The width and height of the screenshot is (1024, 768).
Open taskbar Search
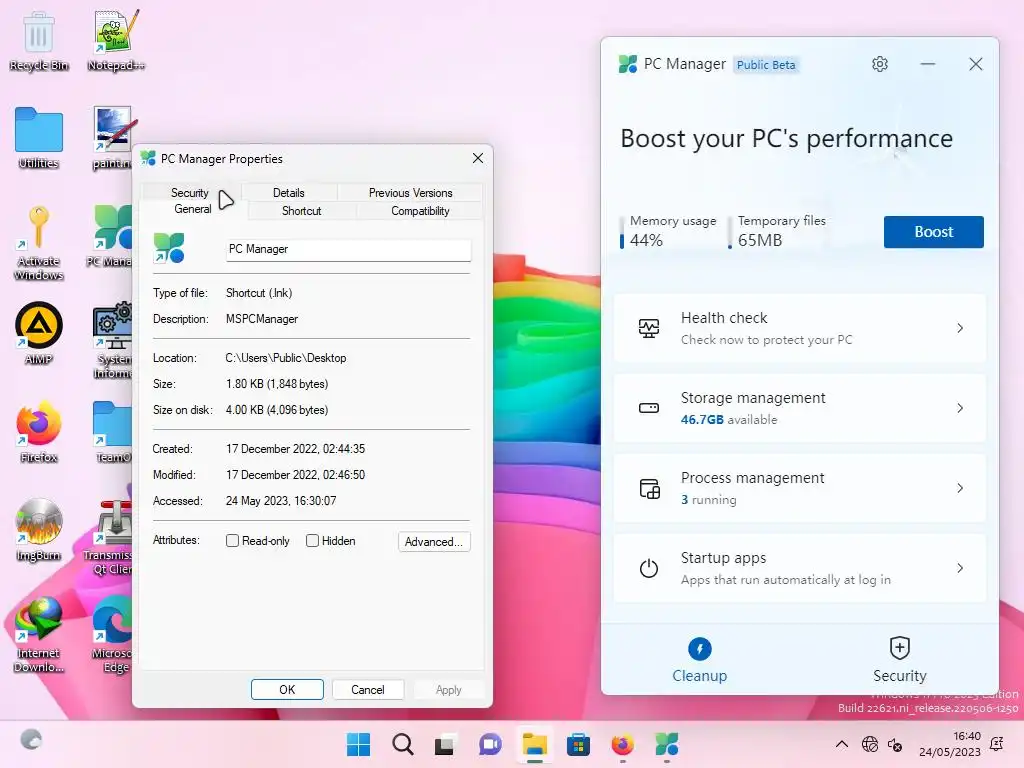coord(402,744)
